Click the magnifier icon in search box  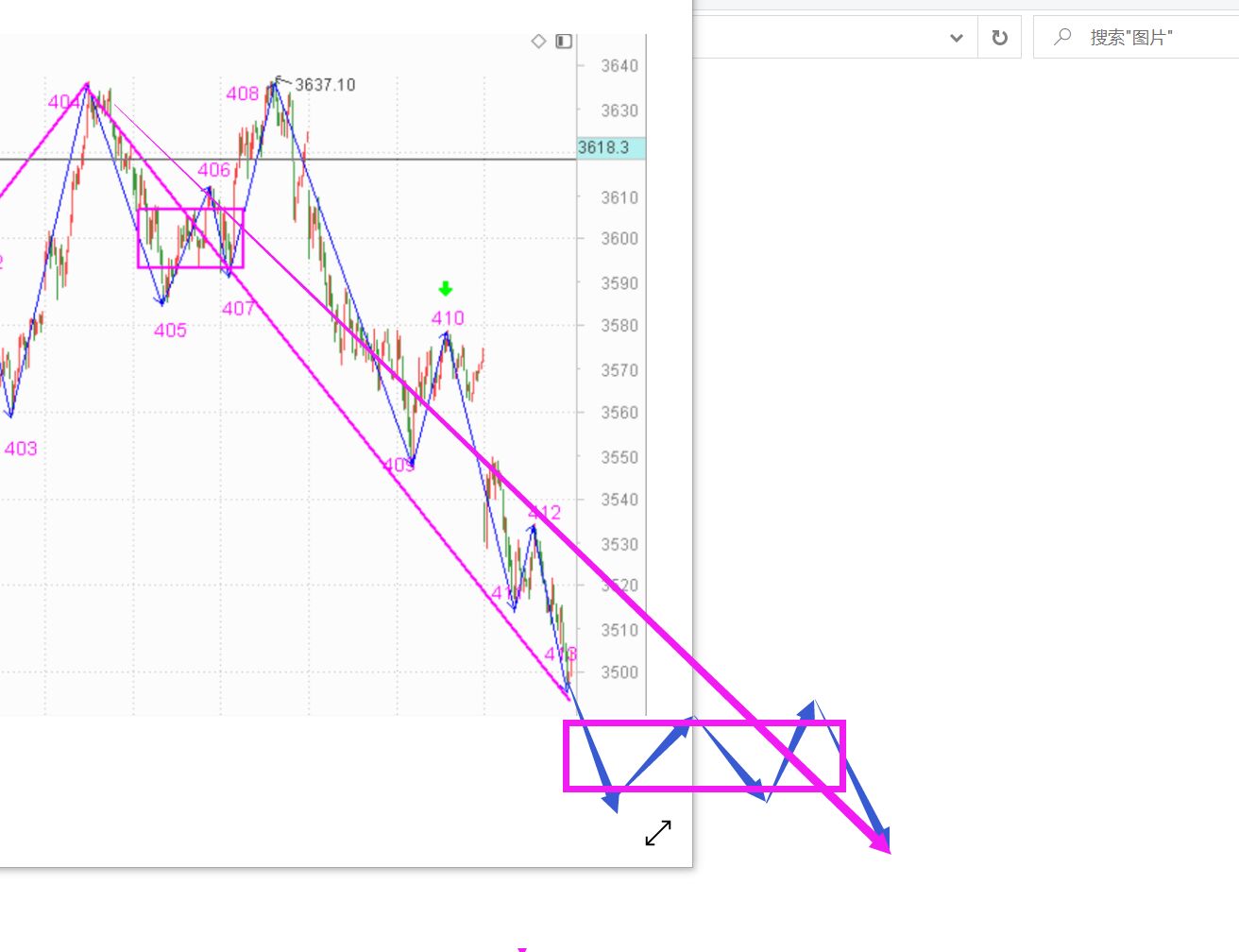pos(1062,37)
